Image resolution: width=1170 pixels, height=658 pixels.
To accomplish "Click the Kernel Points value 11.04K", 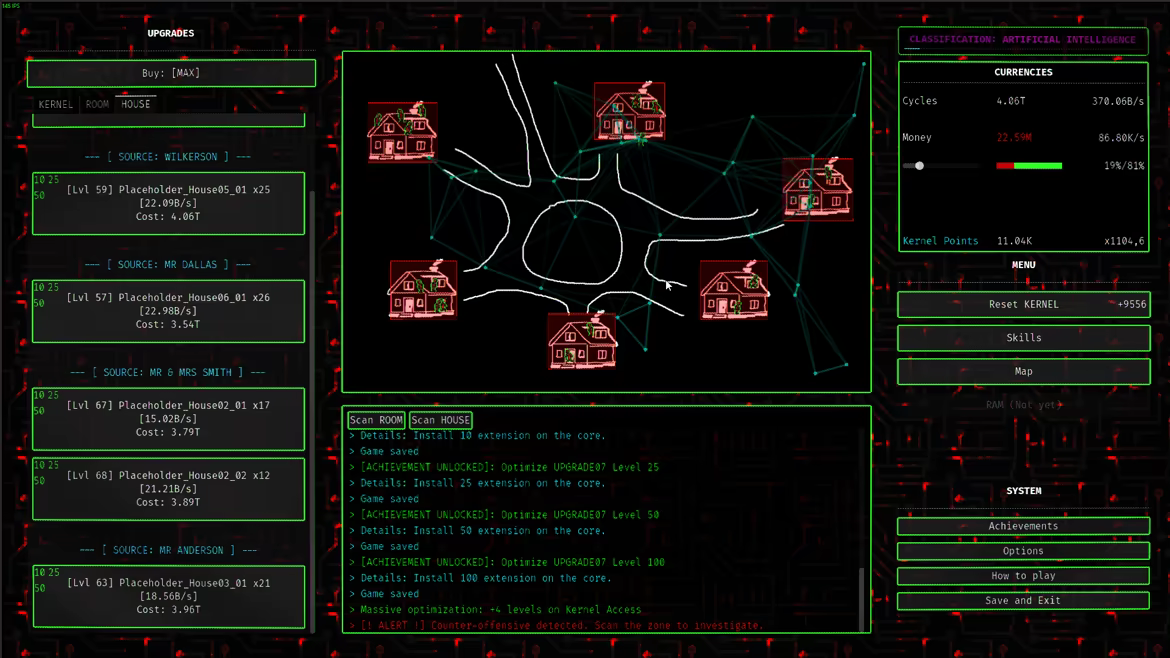I will tap(1014, 241).
